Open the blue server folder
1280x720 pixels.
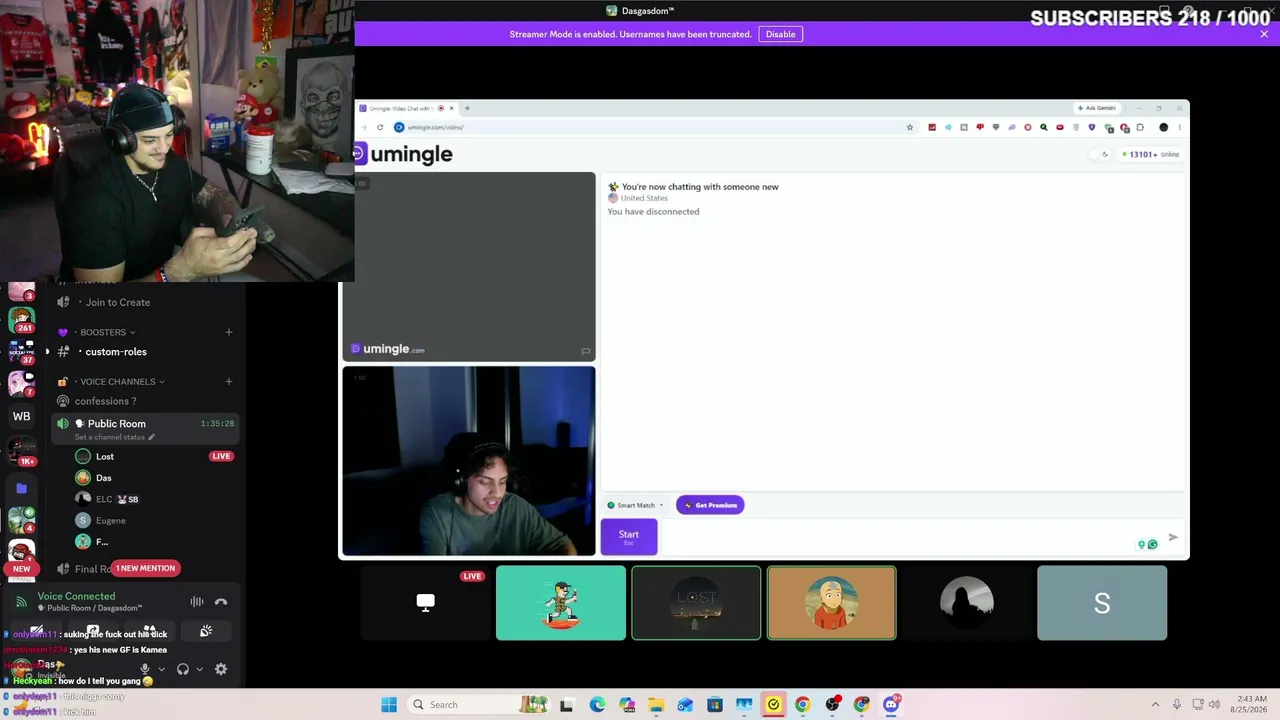(21, 488)
